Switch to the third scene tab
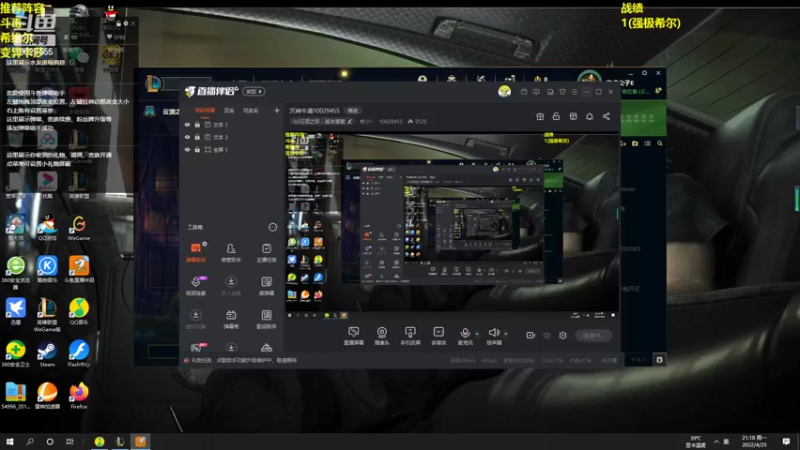Image resolution: width=800 pixels, height=450 pixels. pyautogui.click(x=251, y=110)
